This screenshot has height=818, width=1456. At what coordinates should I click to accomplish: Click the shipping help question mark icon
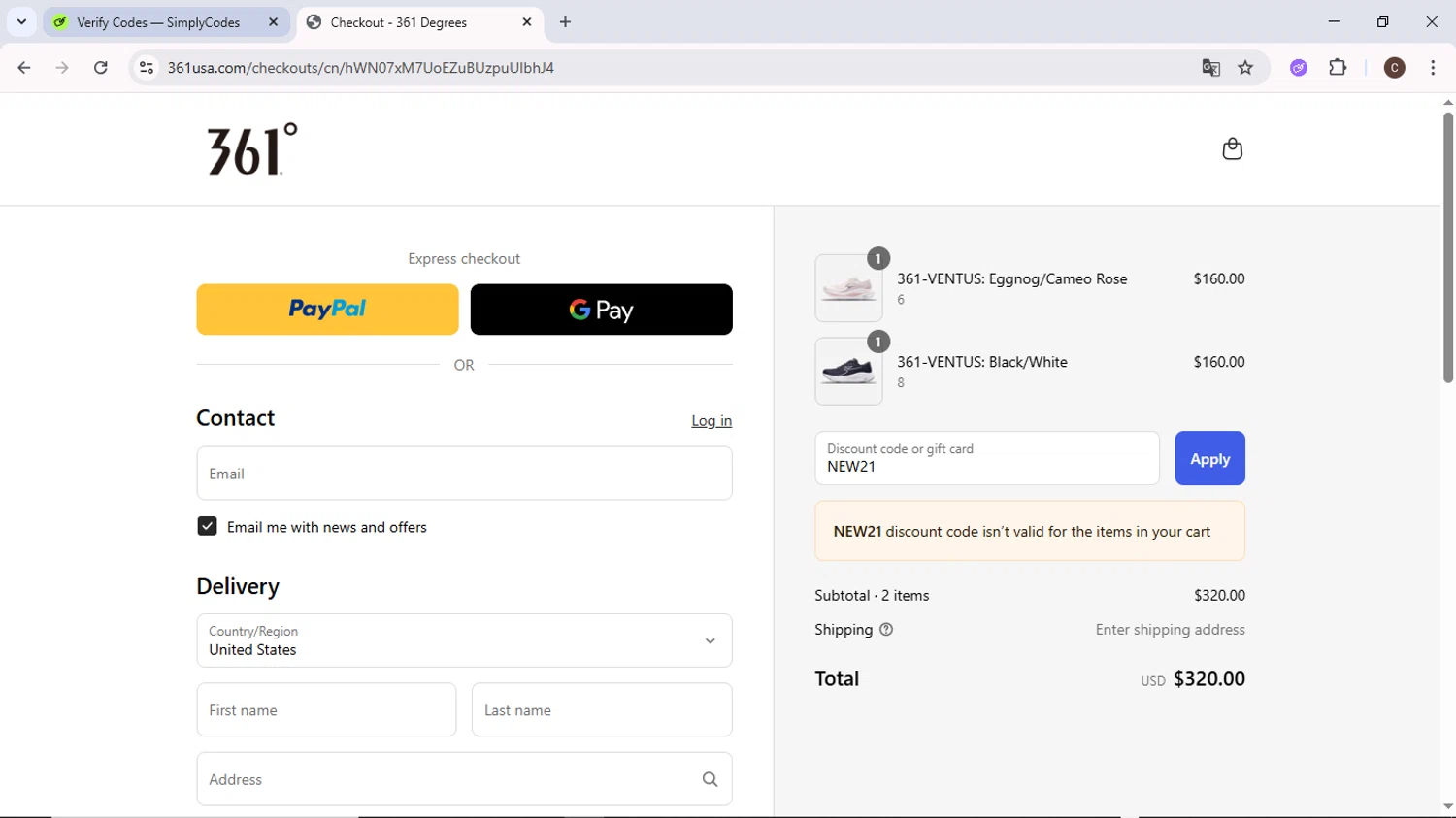tap(886, 630)
